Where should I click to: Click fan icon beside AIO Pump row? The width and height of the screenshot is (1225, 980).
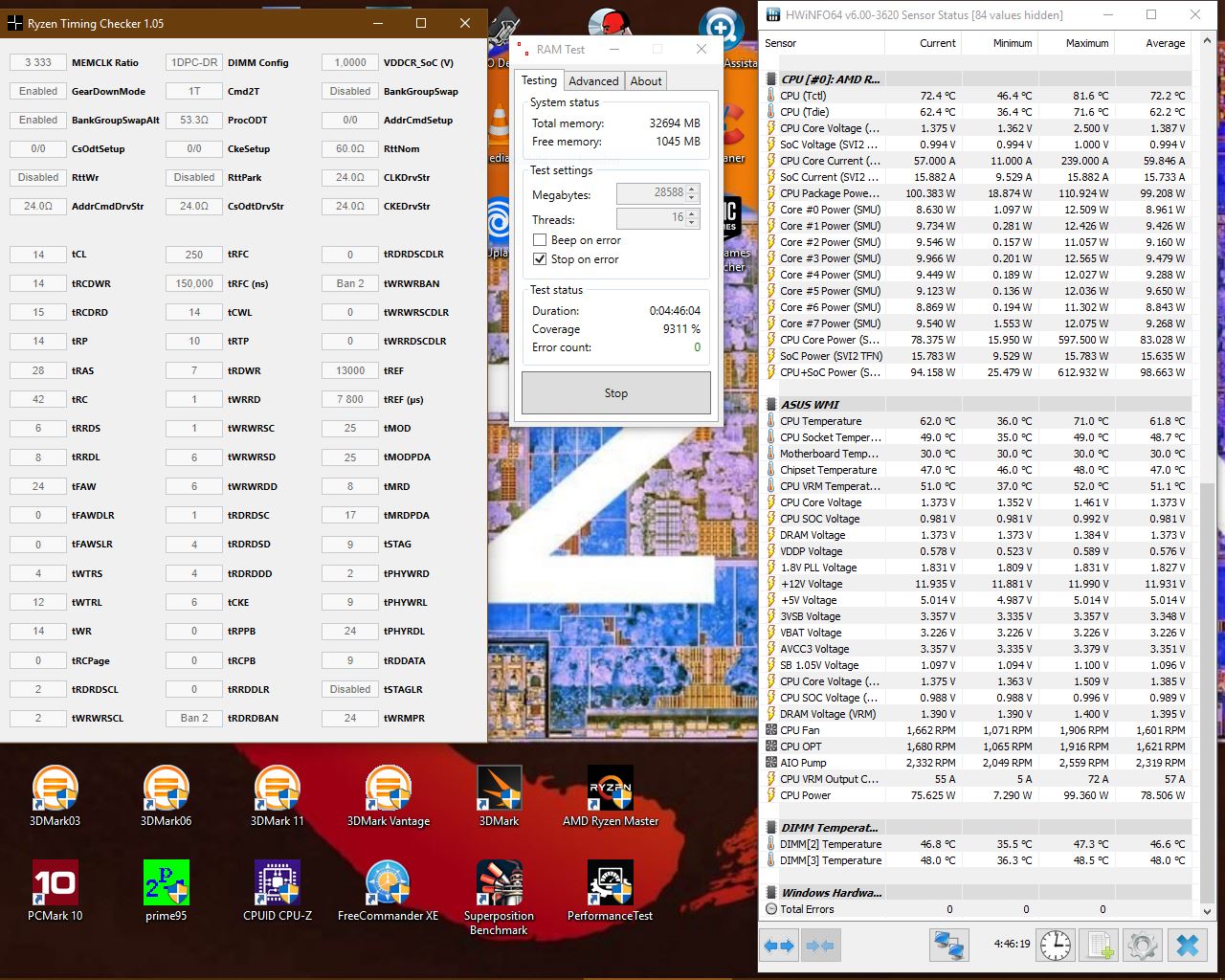click(771, 763)
